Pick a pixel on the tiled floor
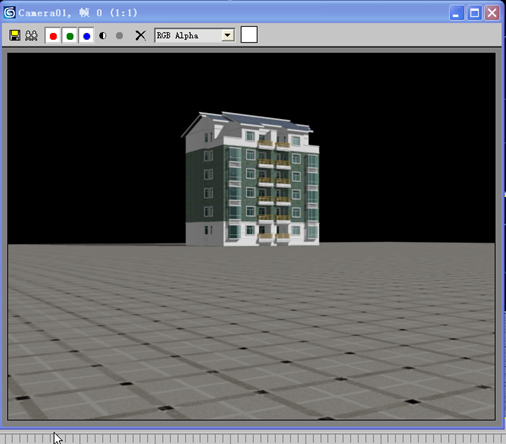This screenshot has height=444, width=506. (x=252, y=333)
